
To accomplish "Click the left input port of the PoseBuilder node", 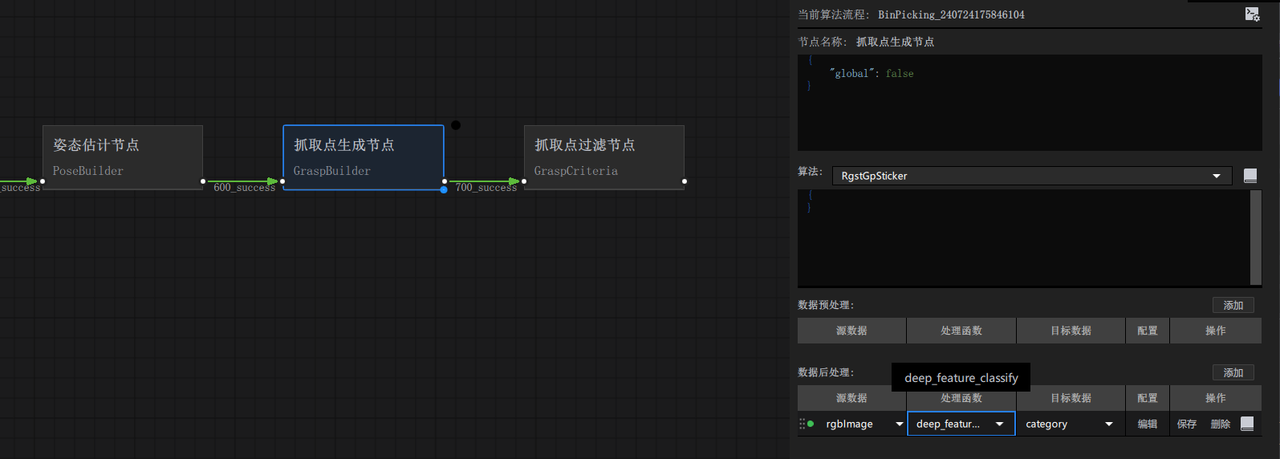I will [x=43, y=181].
